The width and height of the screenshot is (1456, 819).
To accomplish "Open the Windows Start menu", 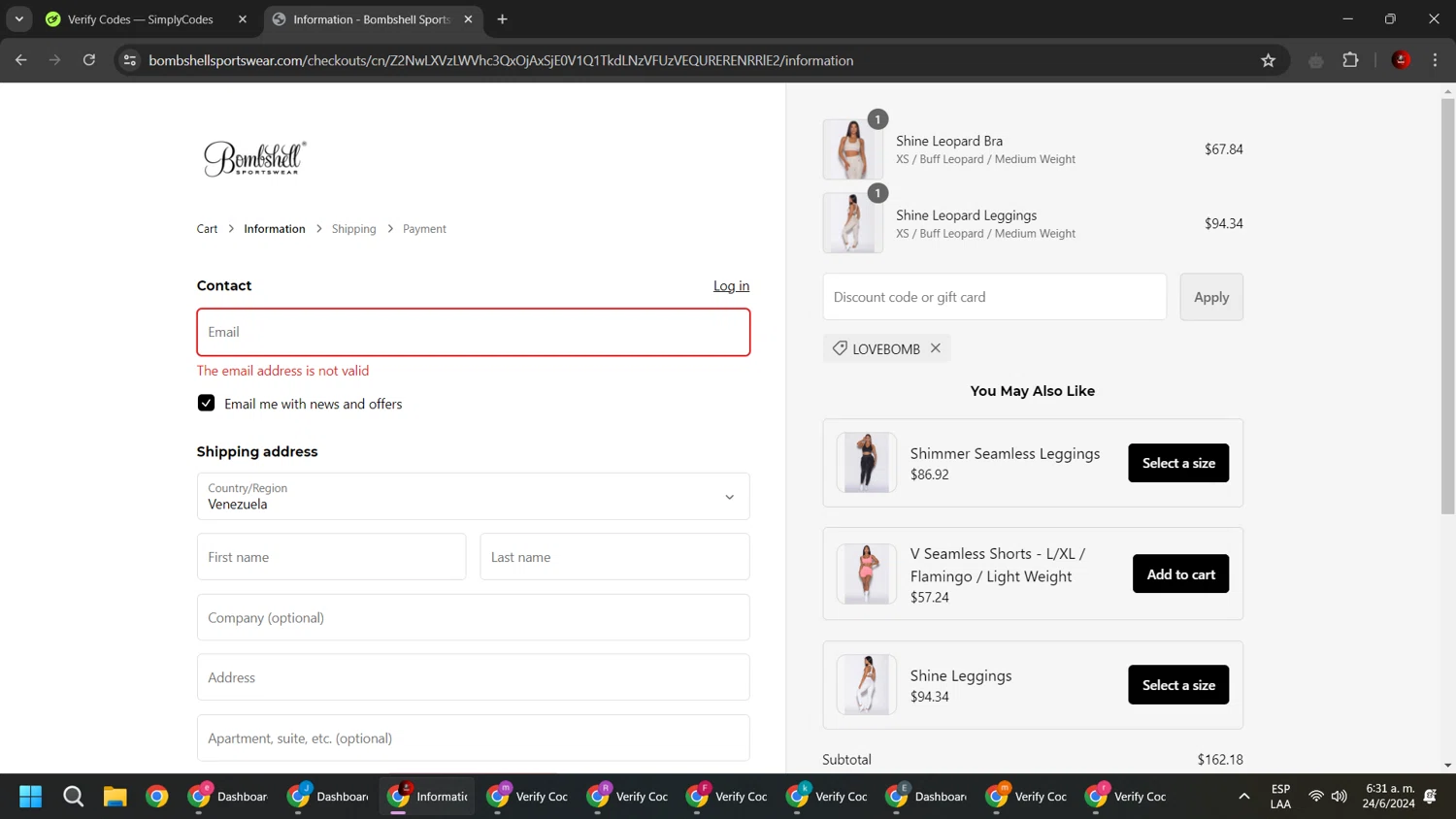I will (x=31, y=797).
